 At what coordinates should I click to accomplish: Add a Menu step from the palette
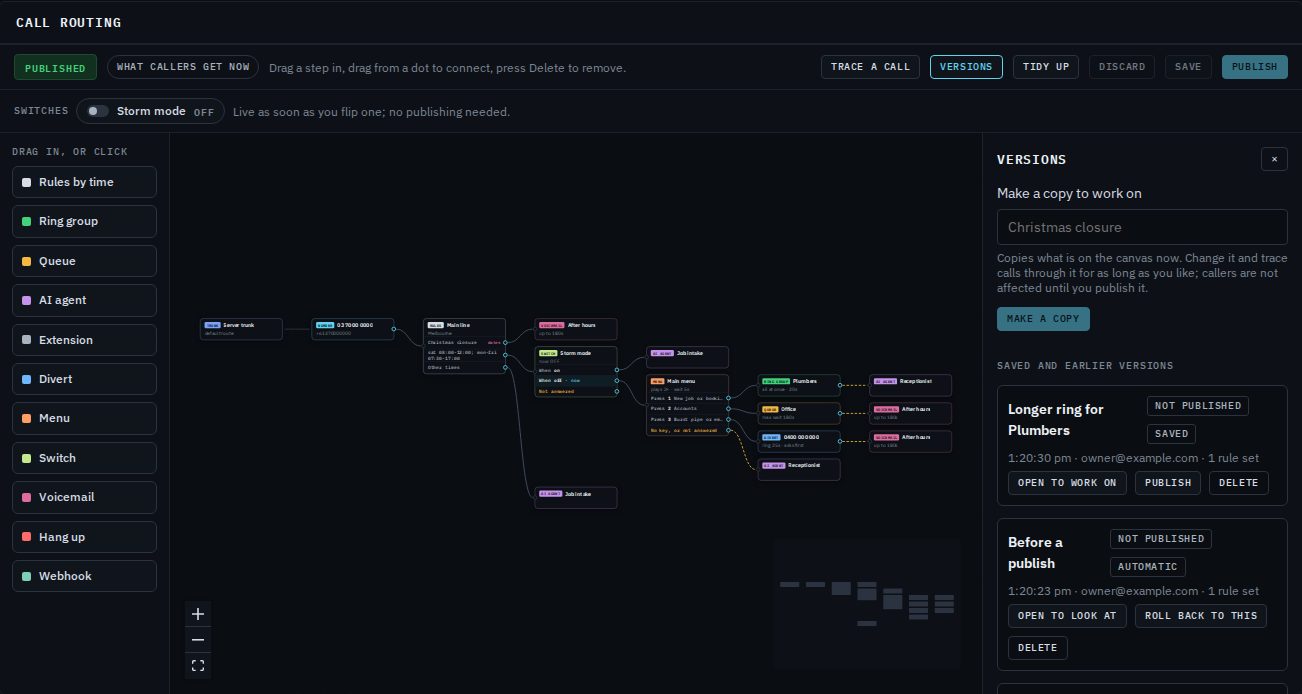(x=84, y=418)
